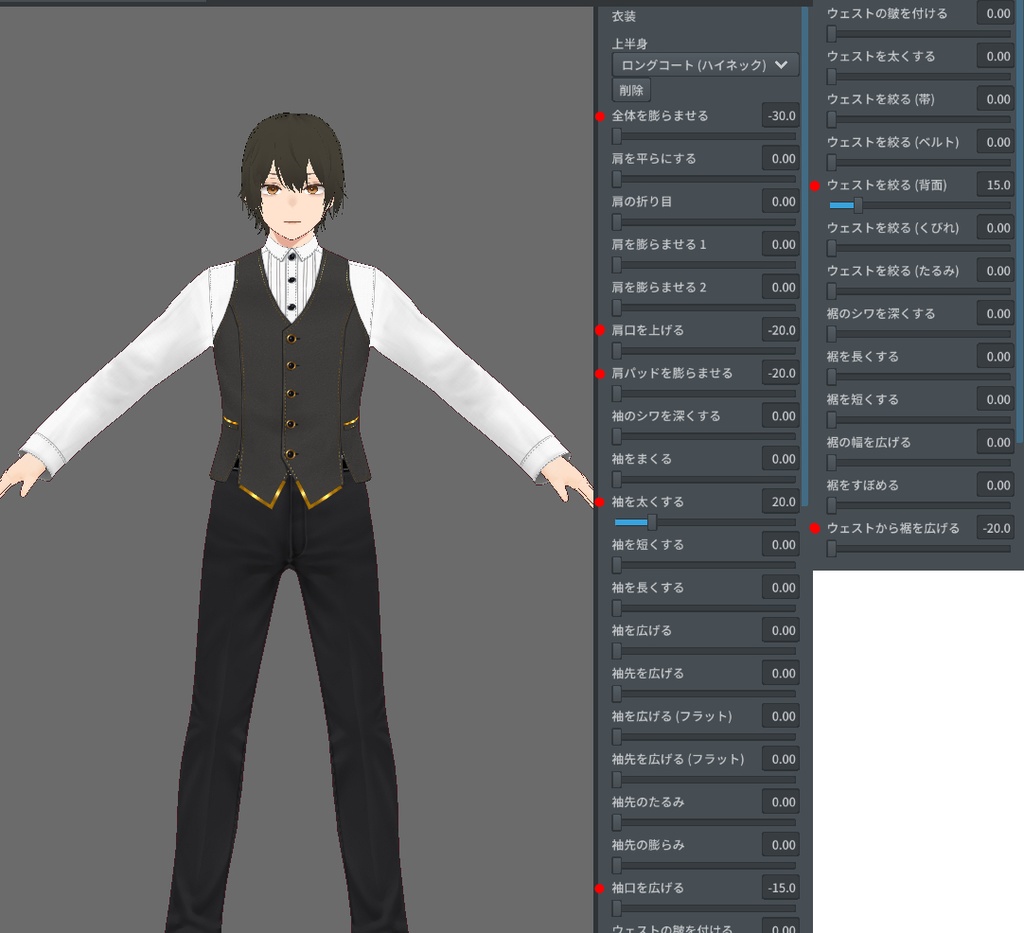Click the 肩を平らにする slider
This screenshot has width=1024, height=933.
[704, 180]
